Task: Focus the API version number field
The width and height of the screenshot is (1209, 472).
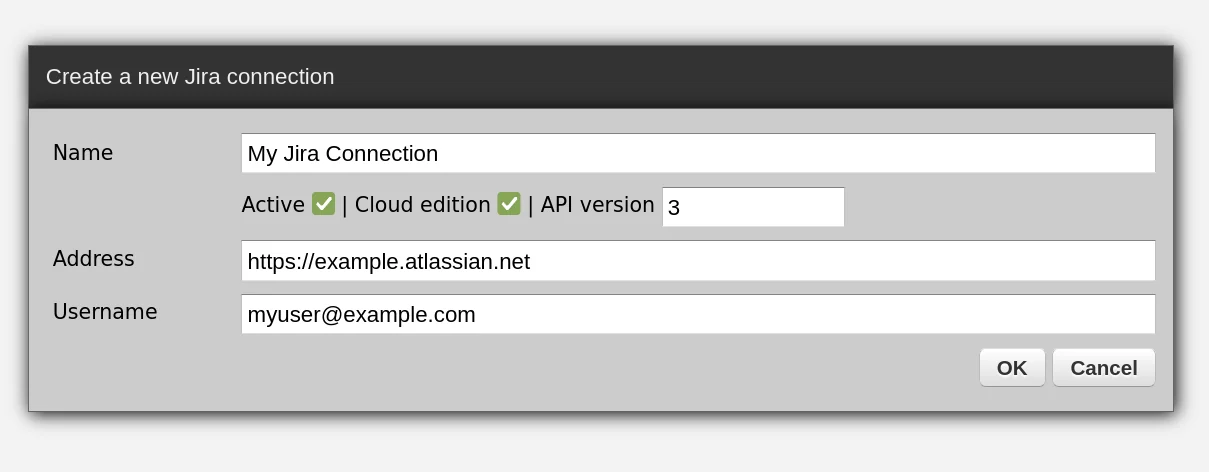Action: tap(752, 207)
